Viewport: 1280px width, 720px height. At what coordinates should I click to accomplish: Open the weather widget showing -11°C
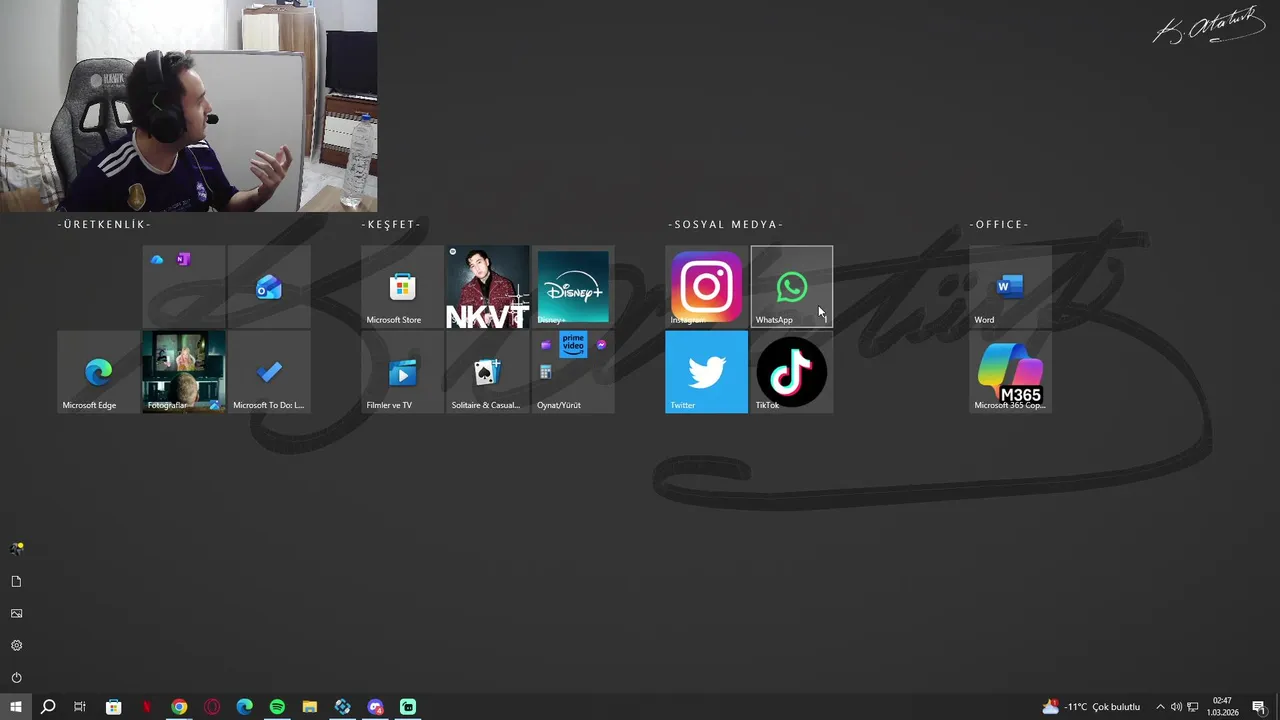1091,707
